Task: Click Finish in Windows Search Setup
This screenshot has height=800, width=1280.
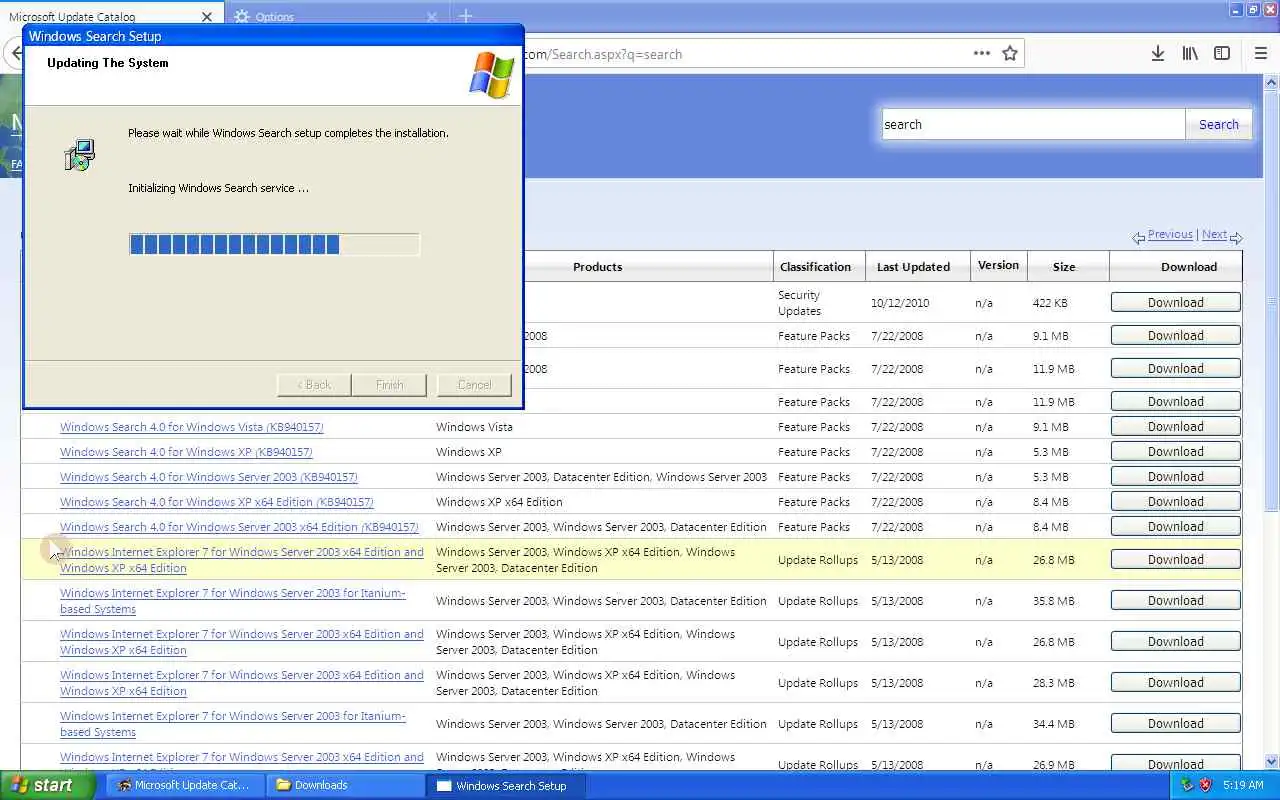Action: click(x=389, y=385)
